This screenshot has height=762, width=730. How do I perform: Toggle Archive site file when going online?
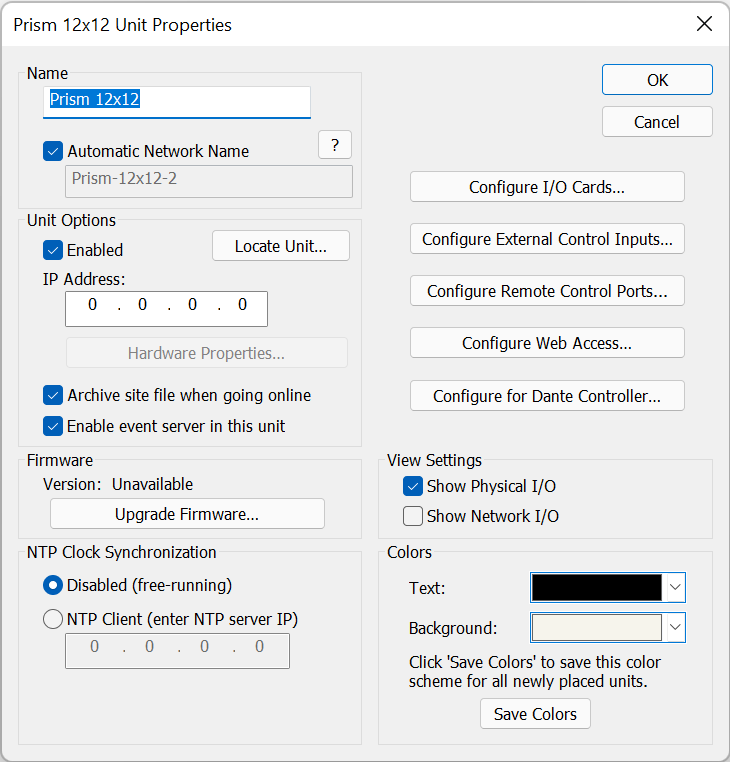[53, 395]
